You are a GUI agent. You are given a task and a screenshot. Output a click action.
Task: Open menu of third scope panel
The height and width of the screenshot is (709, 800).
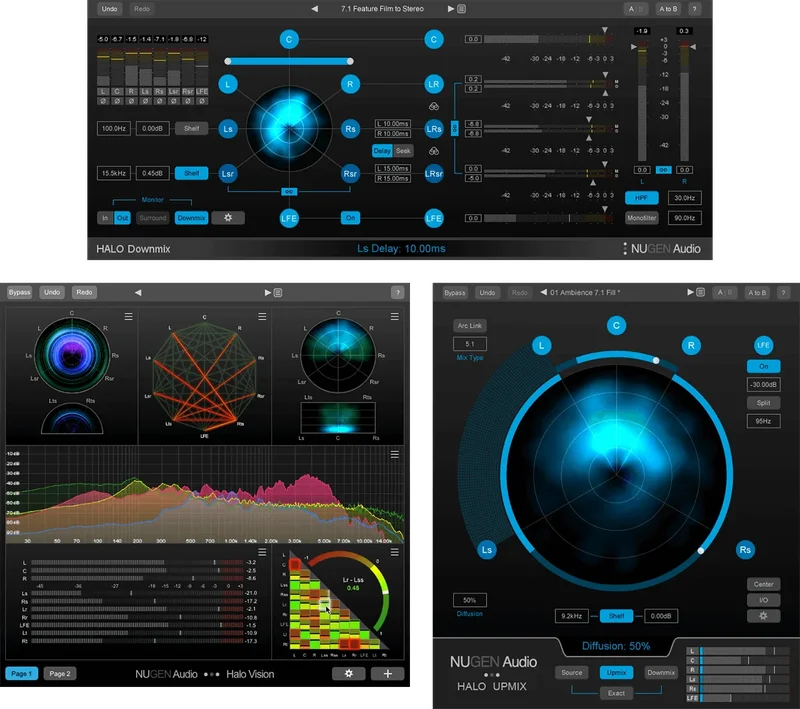click(x=395, y=317)
